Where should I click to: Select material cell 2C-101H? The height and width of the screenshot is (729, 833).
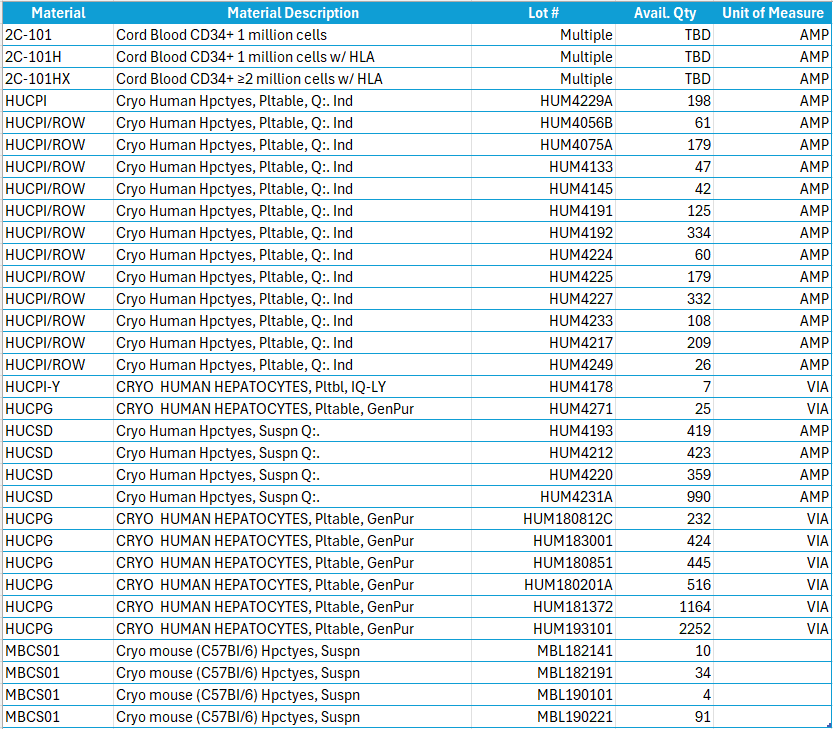(58, 57)
